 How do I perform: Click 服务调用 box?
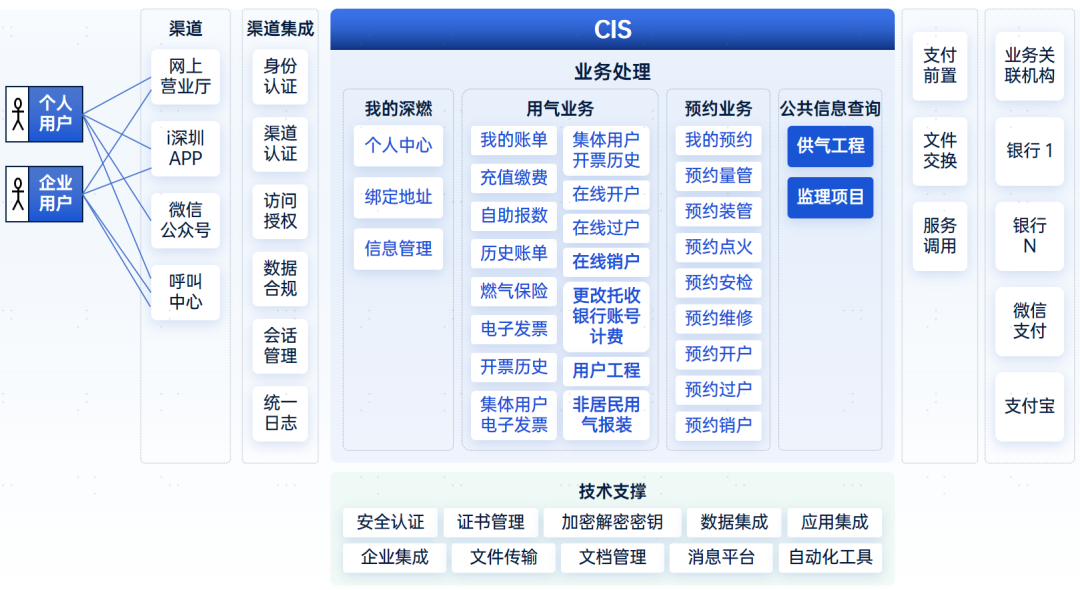coord(939,236)
